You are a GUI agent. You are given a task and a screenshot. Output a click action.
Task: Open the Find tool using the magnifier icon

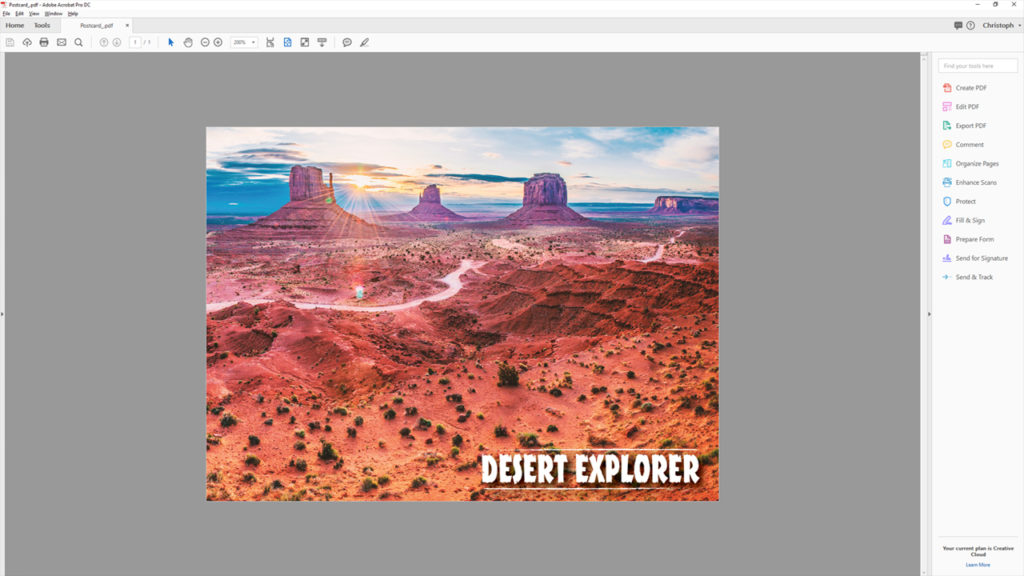(x=78, y=42)
